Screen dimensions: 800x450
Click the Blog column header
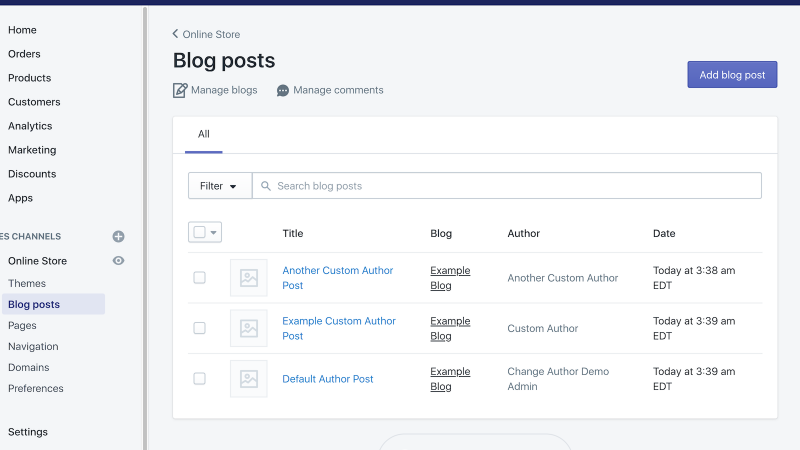click(441, 233)
